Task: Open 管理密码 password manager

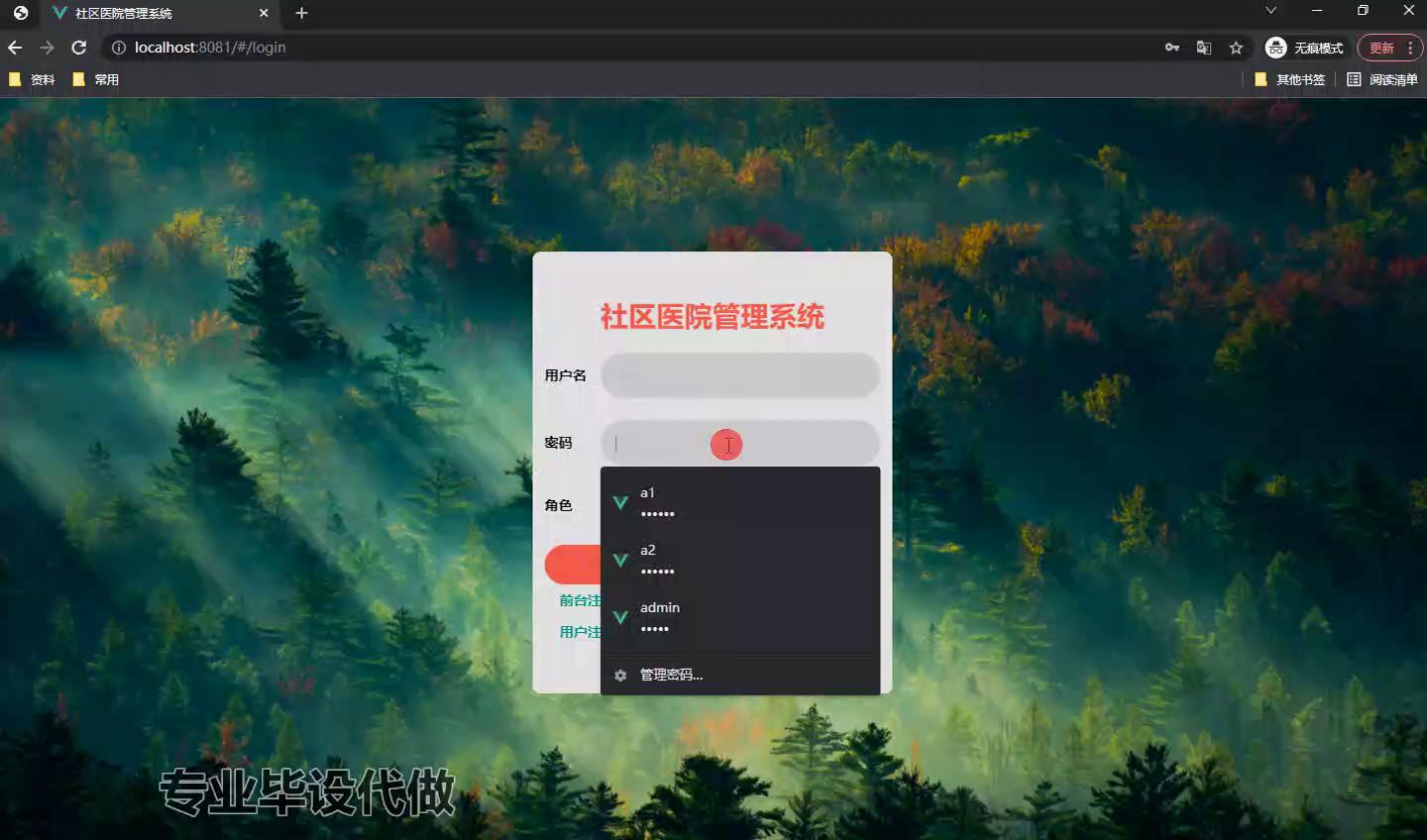Action: 671,676
